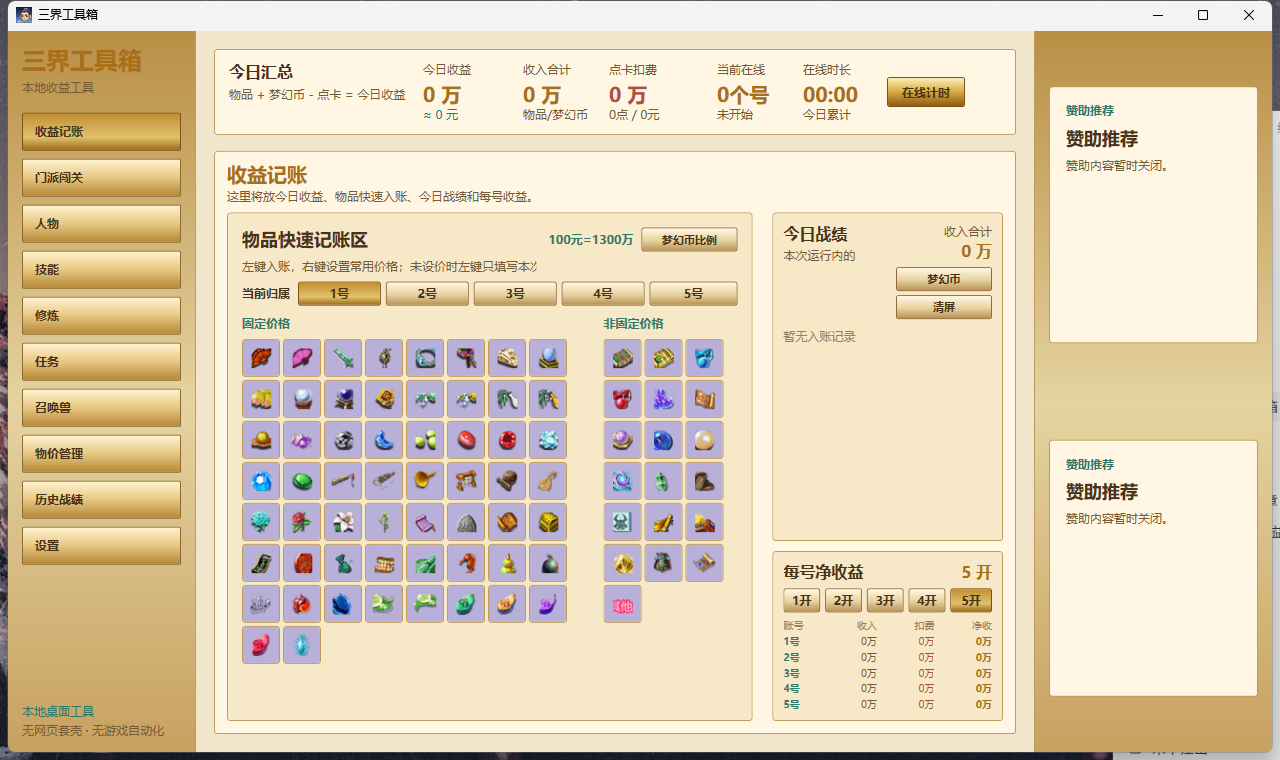Pick the purple rune stone item
Screen dimensions: 1280x760
548,604
